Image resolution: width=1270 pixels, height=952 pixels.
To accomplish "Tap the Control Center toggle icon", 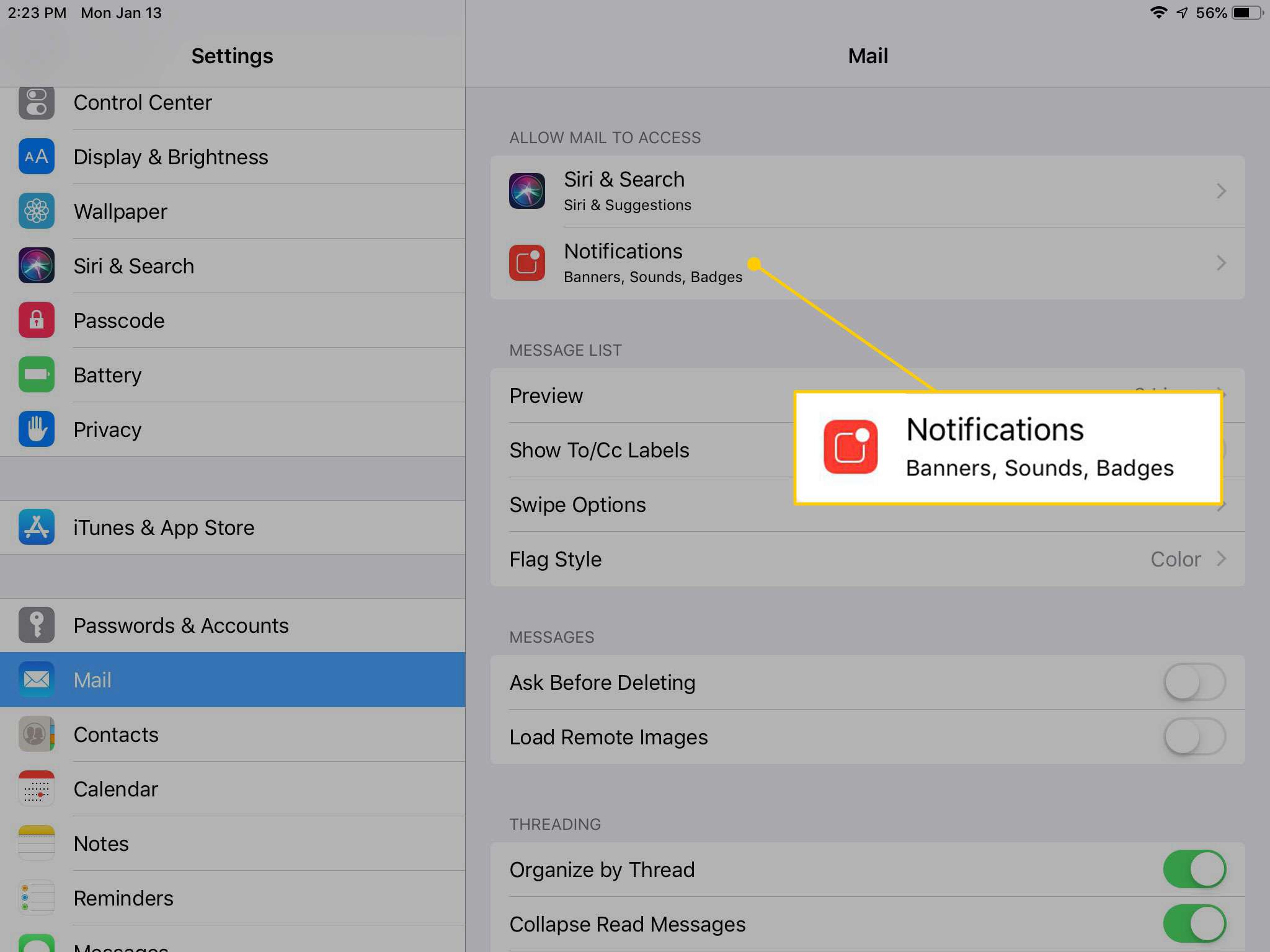I will pos(36,102).
